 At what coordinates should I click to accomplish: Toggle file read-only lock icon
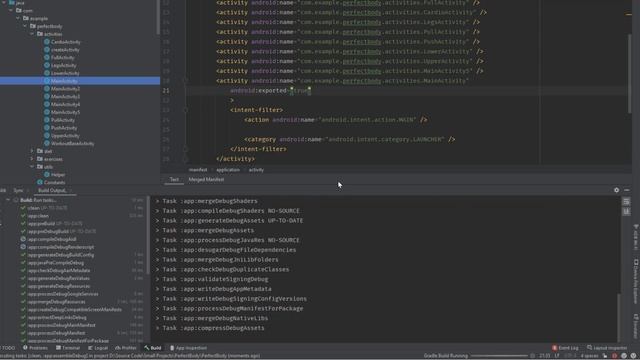pyautogui.click(x=605, y=356)
